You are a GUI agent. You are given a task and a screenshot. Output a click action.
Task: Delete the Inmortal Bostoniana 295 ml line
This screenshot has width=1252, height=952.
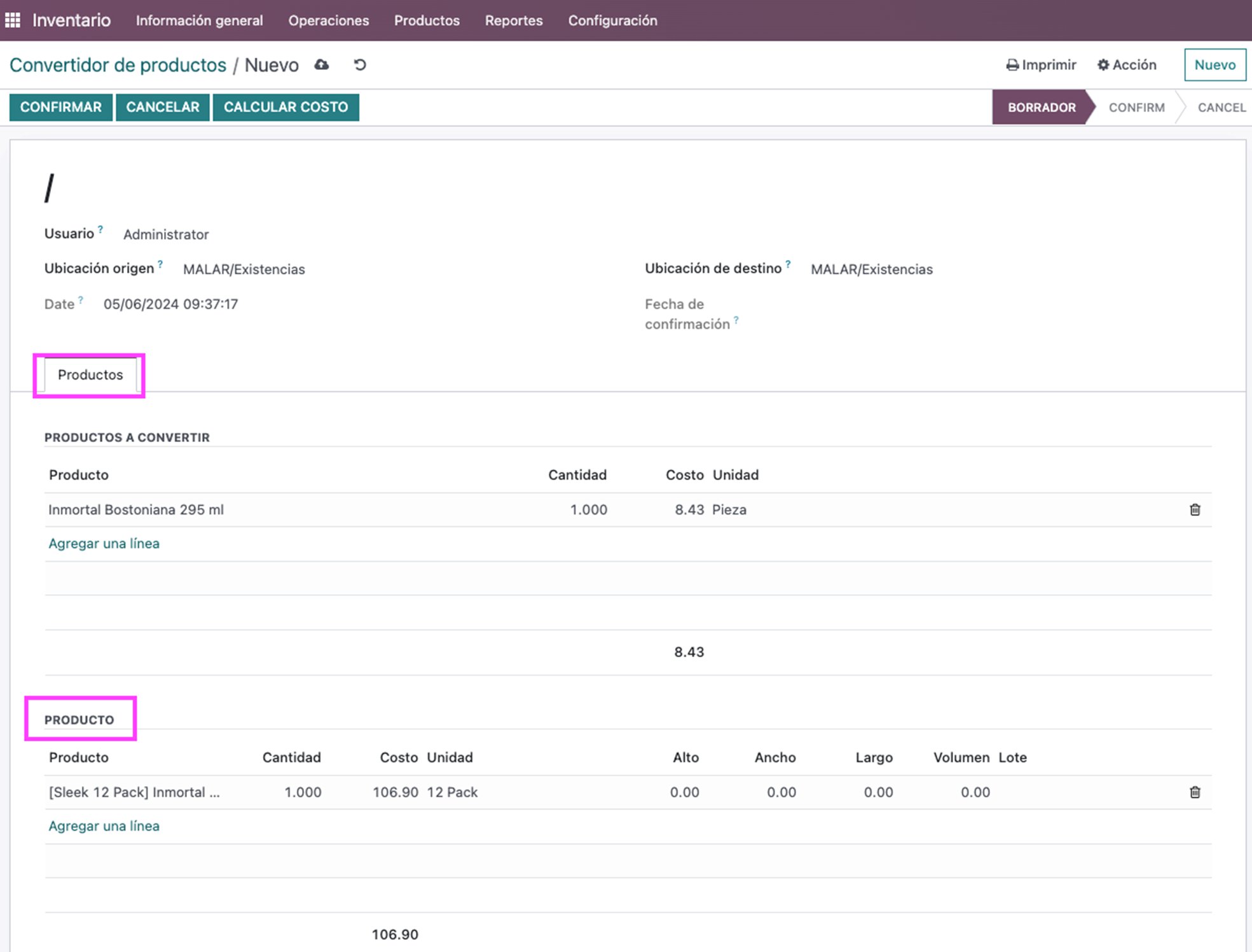click(x=1195, y=509)
